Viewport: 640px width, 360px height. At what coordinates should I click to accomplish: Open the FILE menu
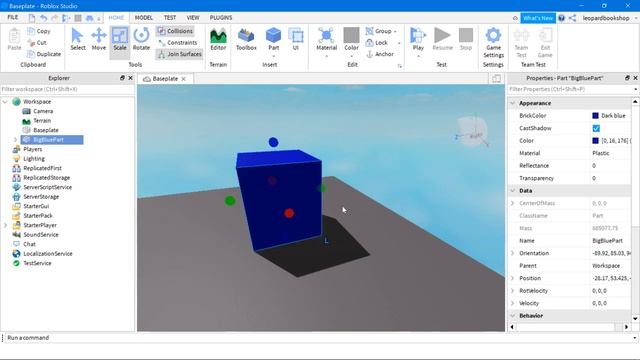[13, 18]
